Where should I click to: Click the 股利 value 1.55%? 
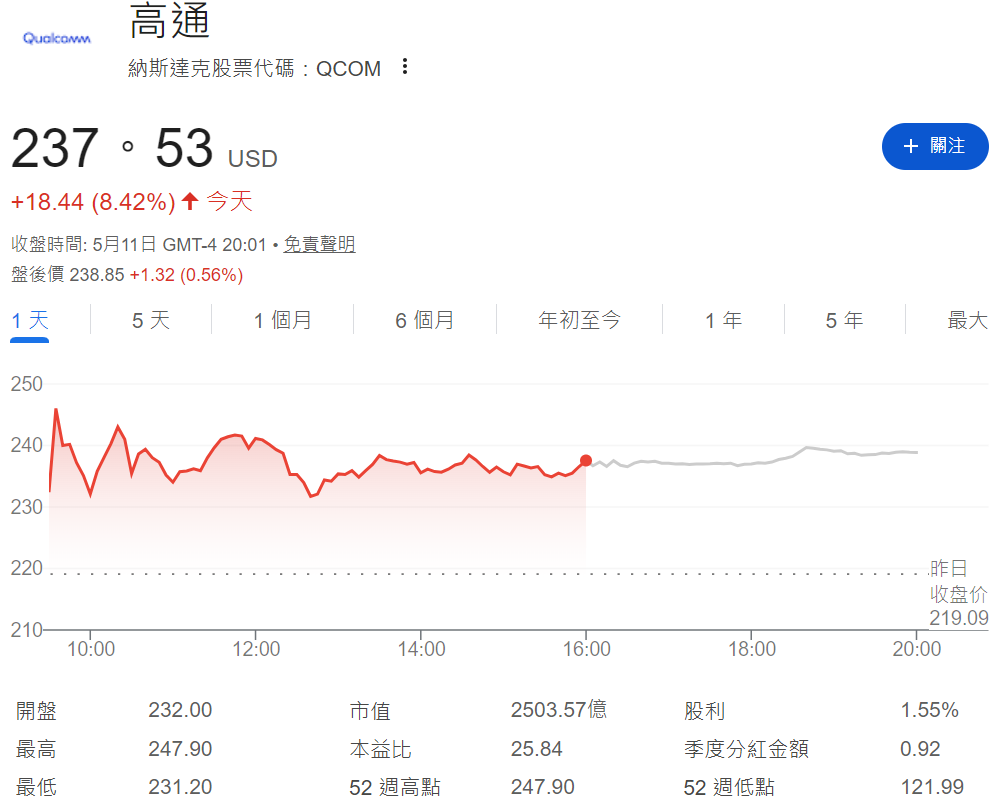coord(930,710)
